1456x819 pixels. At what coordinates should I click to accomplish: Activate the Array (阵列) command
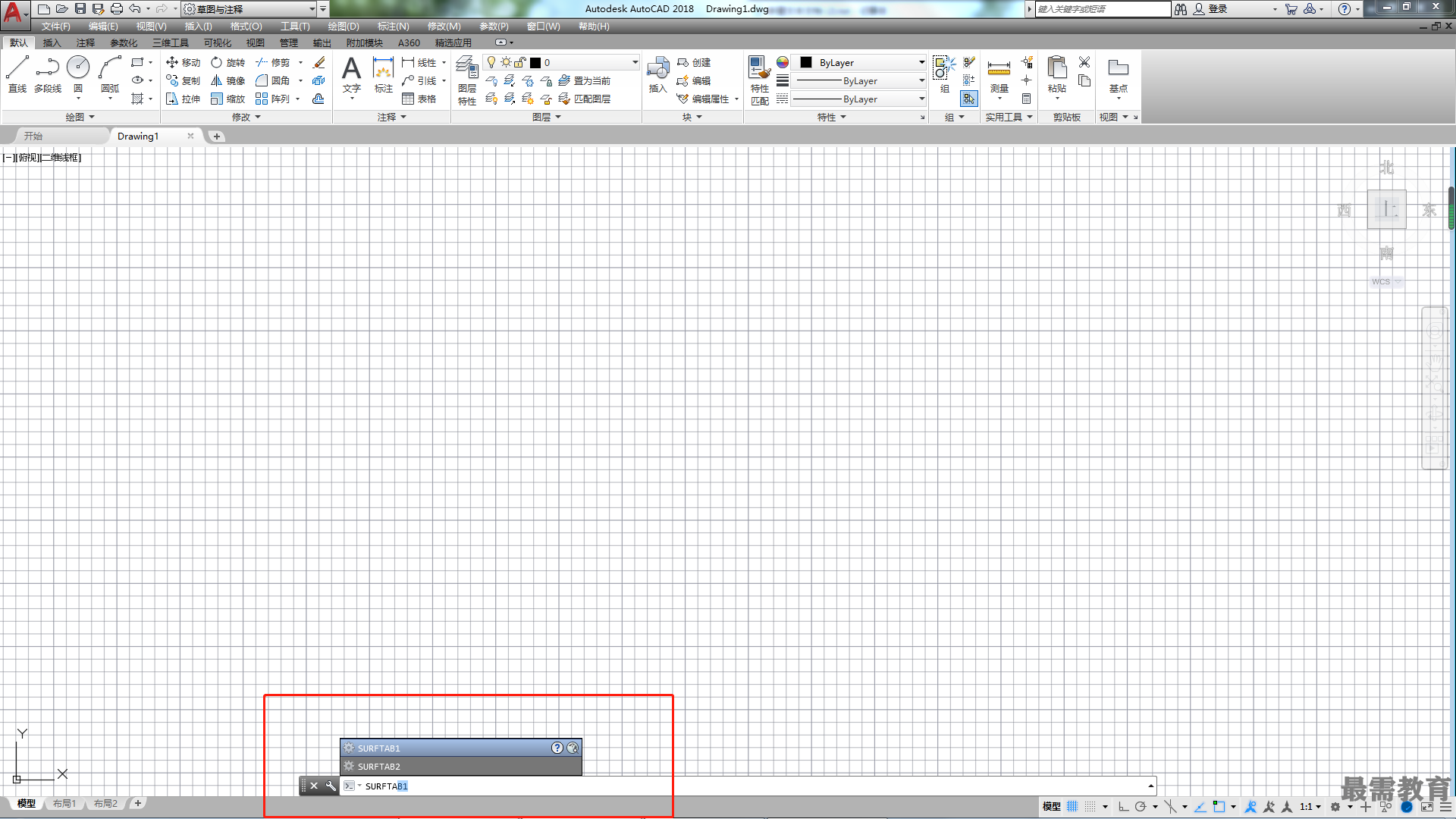pyautogui.click(x=273, y=99)
